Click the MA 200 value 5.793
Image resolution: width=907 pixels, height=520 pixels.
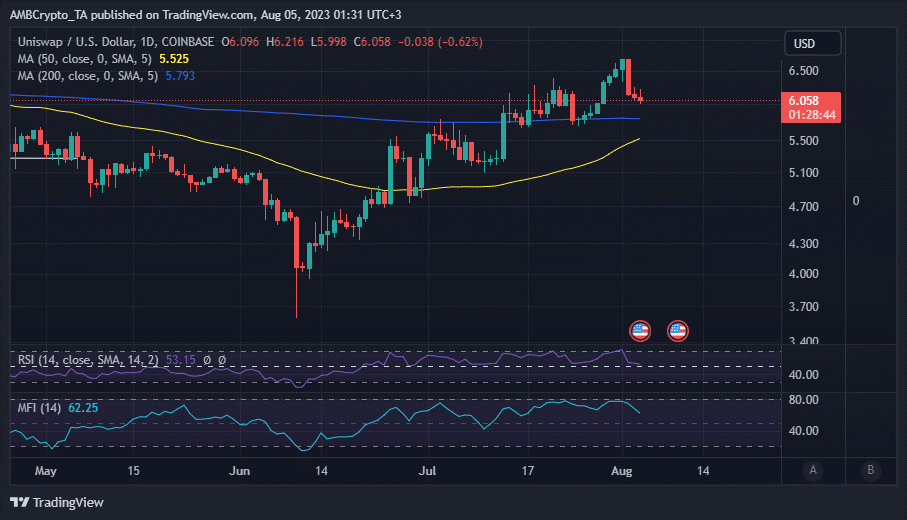tap(180, 76)
